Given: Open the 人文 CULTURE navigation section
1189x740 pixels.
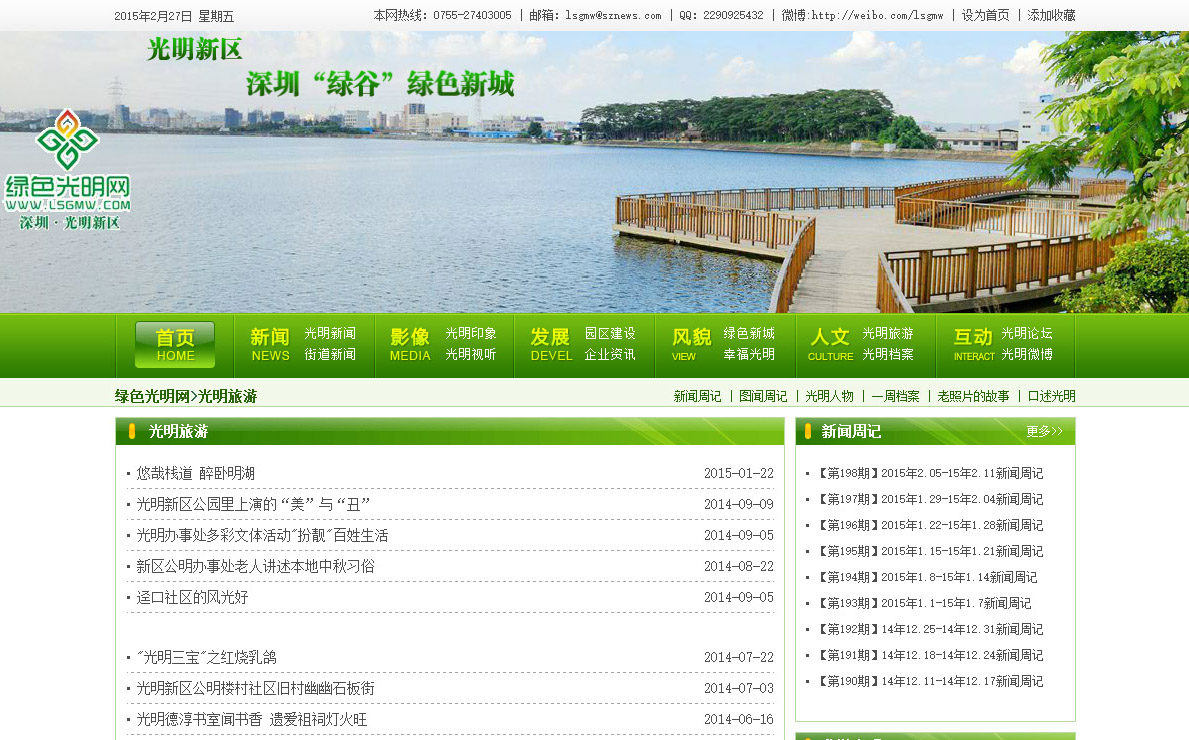Looking at the screenshot, I should [x=830, y=345].
